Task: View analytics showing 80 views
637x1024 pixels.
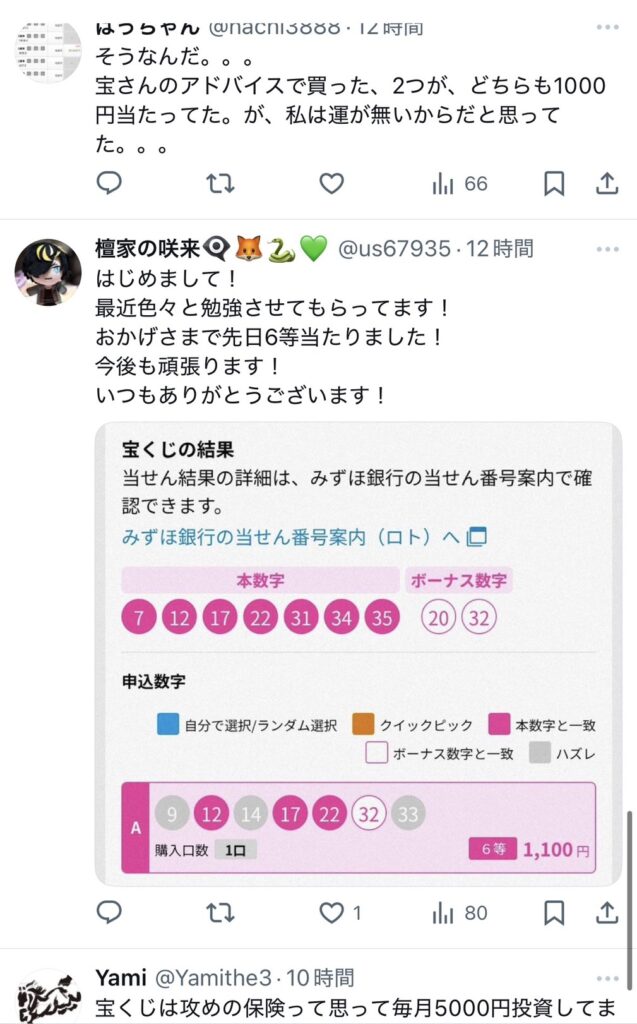Action: coord(459,914)
